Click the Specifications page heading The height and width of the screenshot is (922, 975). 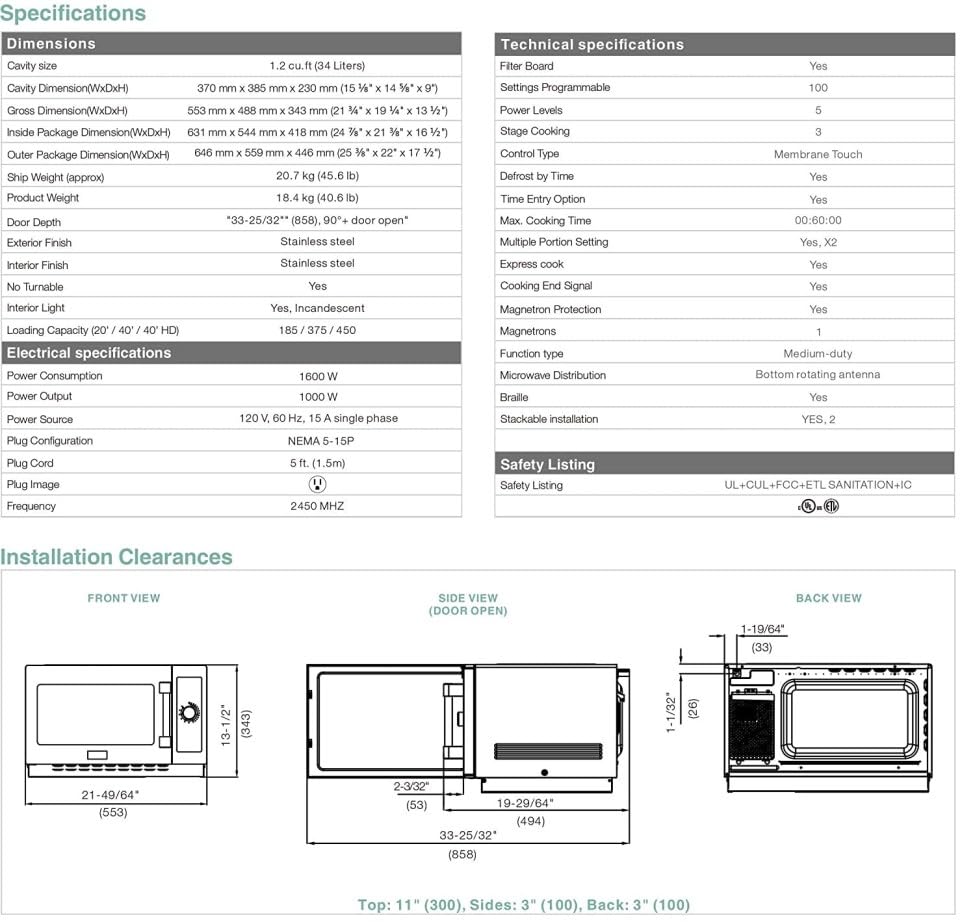coord(74,13)
